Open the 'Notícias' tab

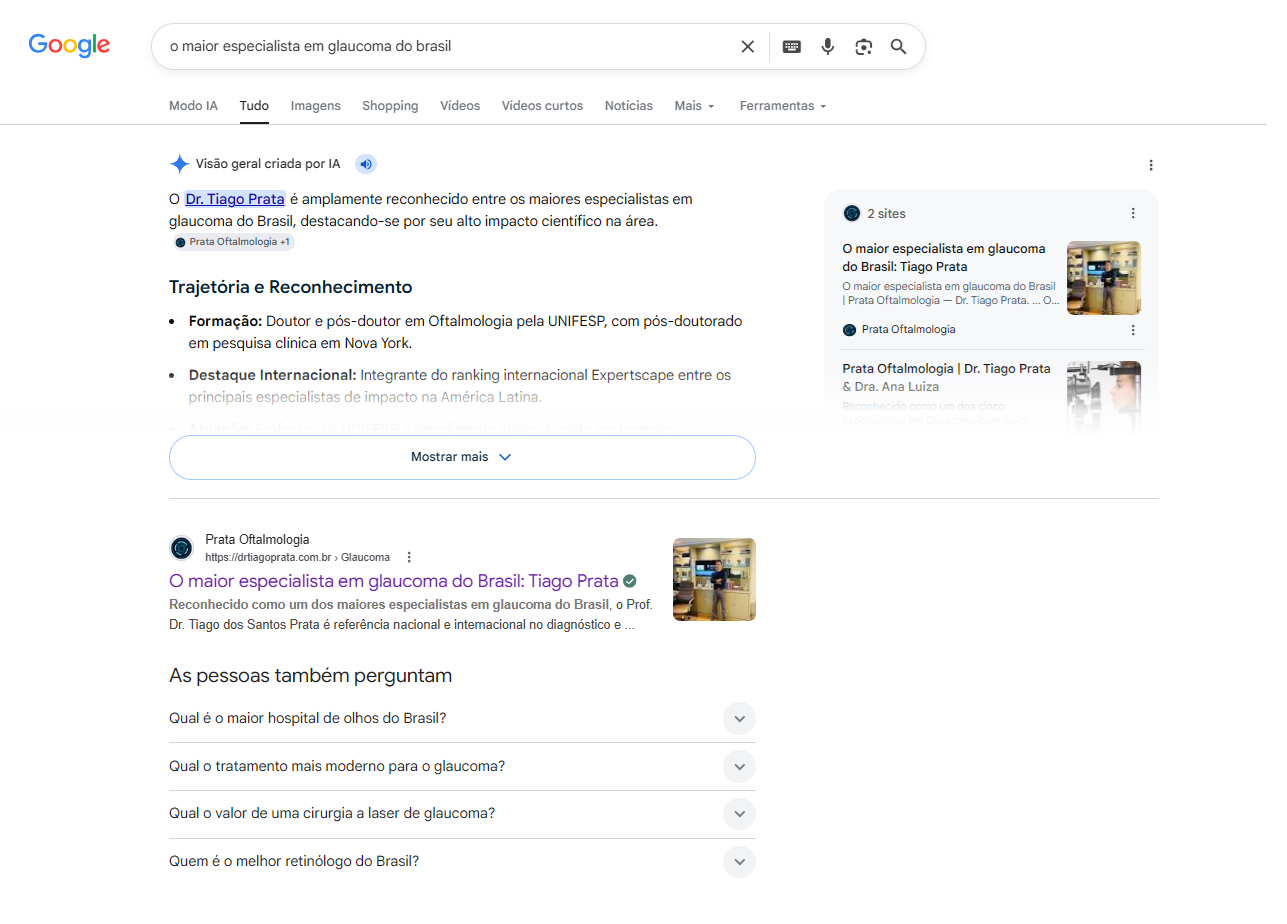pos(629,106)
